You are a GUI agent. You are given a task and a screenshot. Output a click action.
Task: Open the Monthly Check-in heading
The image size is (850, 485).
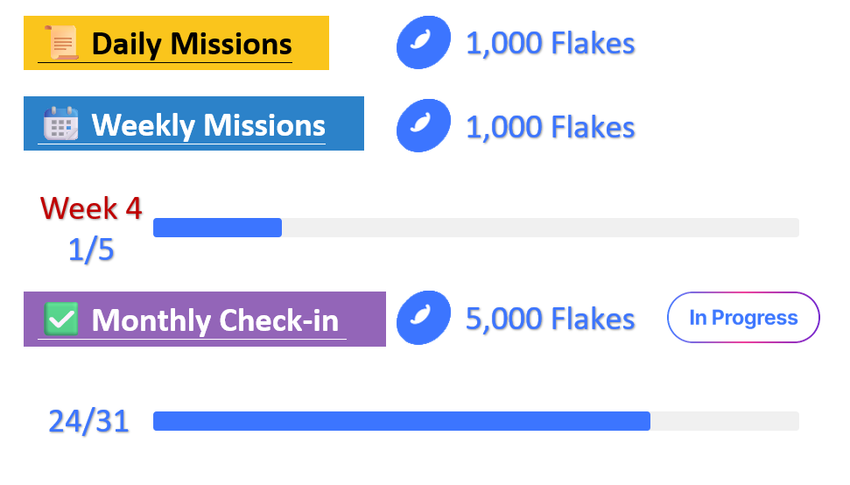click(x=215, y=320)
